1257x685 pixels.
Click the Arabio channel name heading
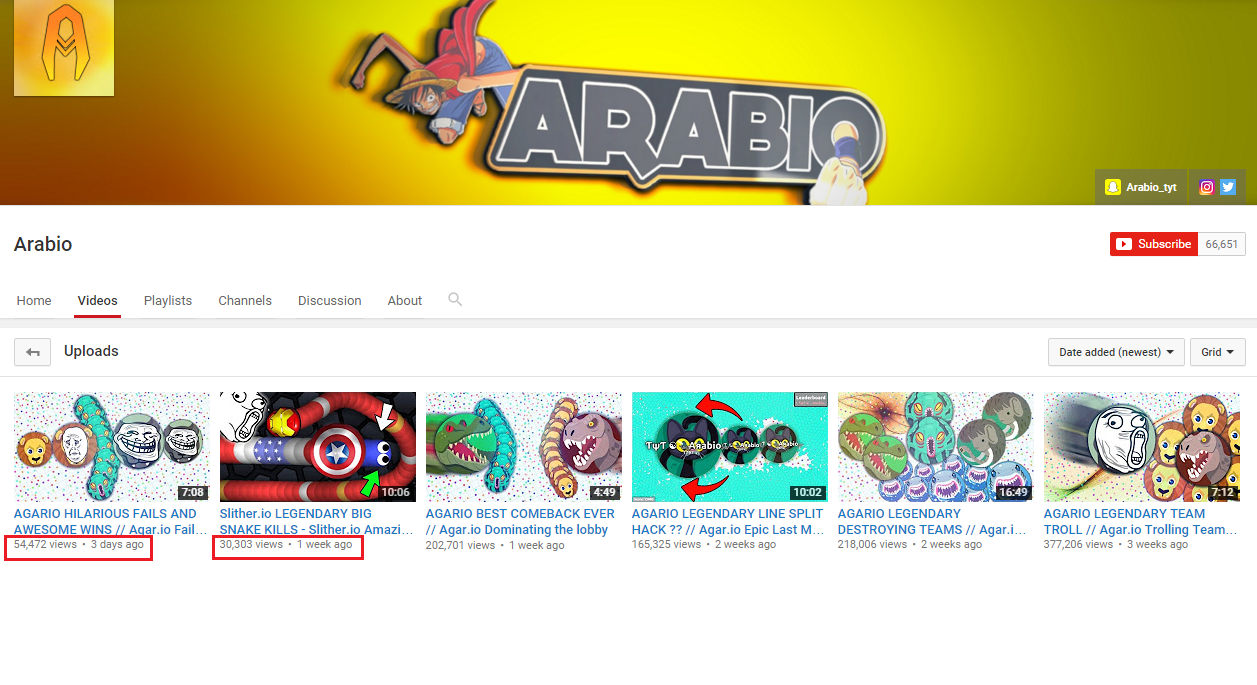tap(43, 244)
